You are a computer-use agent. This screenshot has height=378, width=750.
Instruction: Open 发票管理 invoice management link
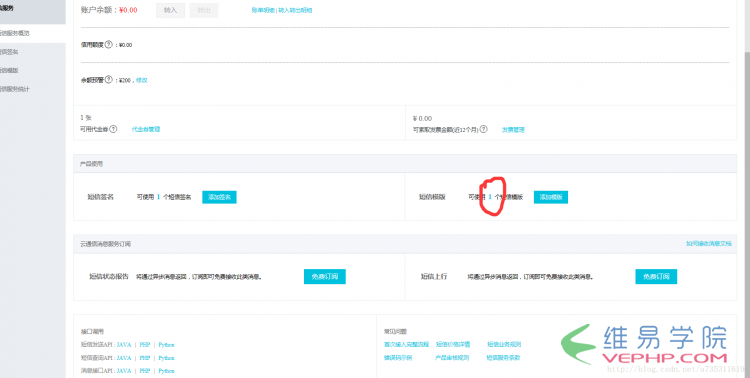(513, 130)
